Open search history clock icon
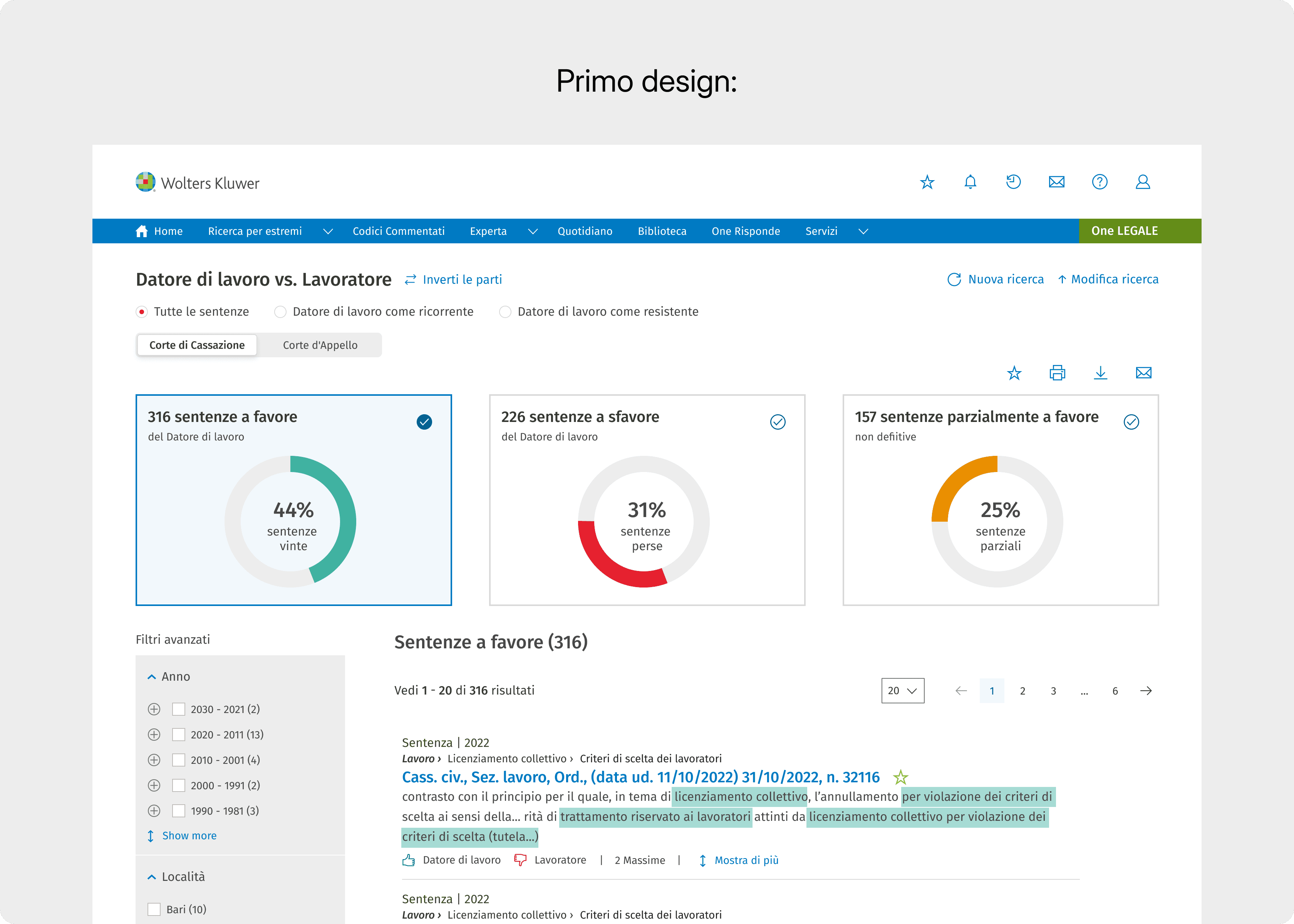This screenshot has width=1294, height=924. 1014,182
